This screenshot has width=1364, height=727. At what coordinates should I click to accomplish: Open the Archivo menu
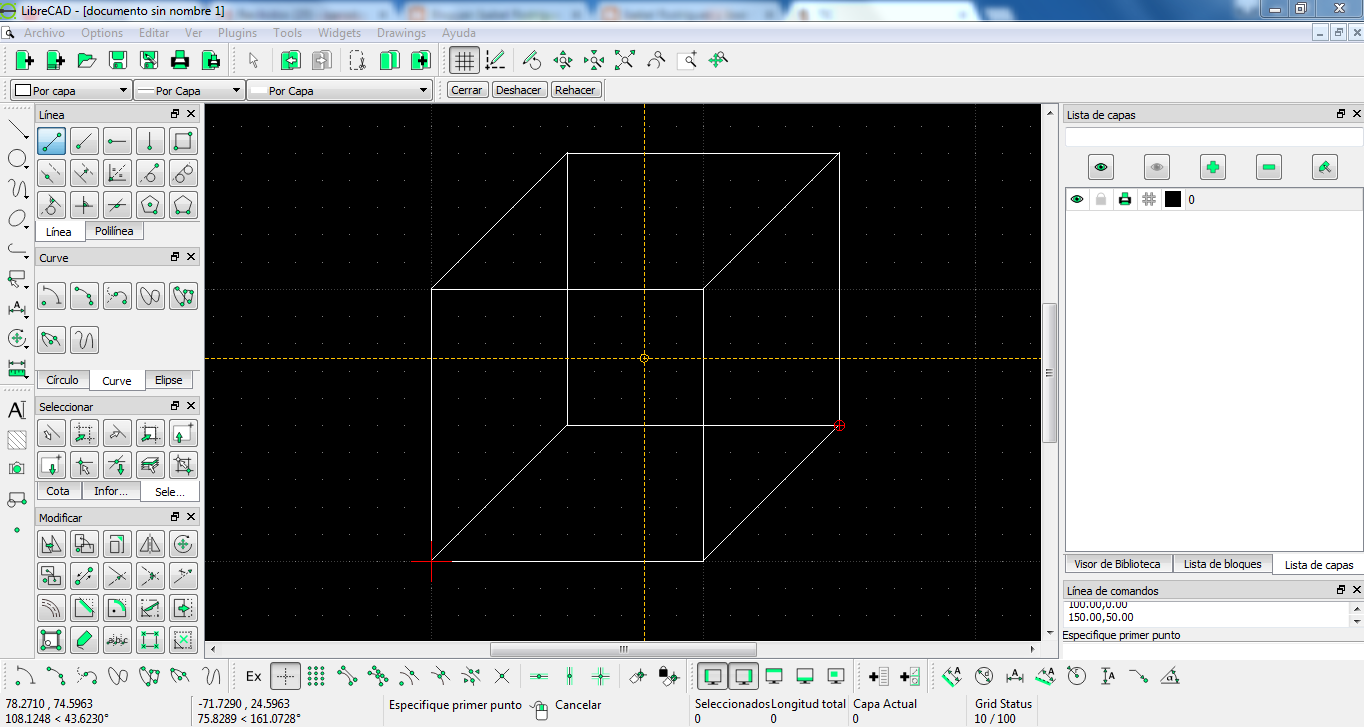coord(44,33)
